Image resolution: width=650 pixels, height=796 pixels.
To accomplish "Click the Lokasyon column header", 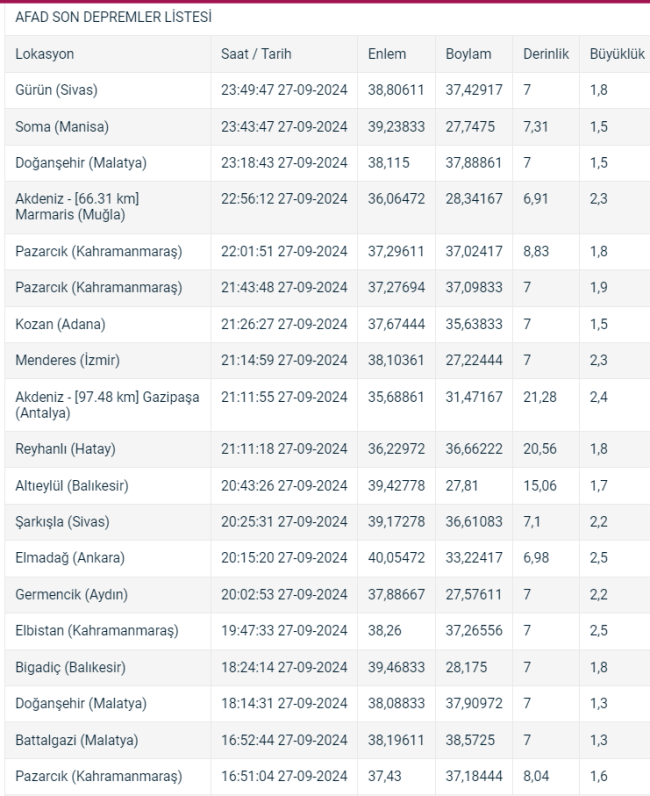I will click(x=45, y=54).
